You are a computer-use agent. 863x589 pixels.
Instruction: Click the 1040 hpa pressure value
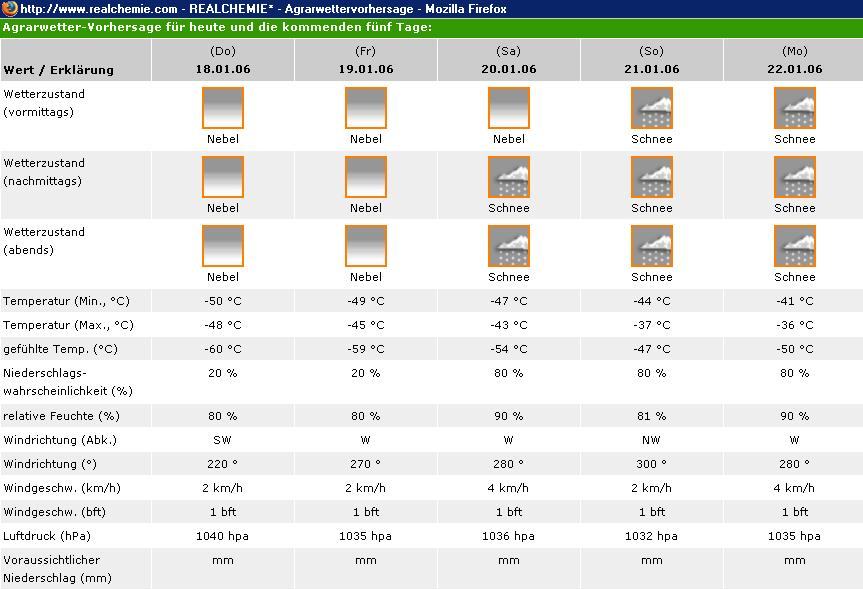(223, 536)
